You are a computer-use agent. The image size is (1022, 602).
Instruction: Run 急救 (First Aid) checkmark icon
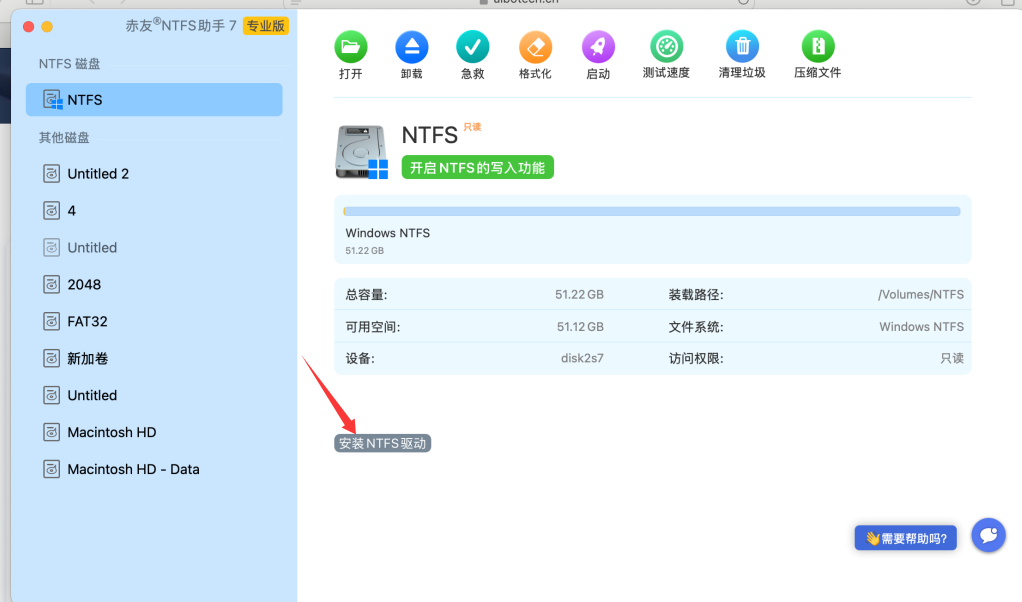click(x=473, y=47)
